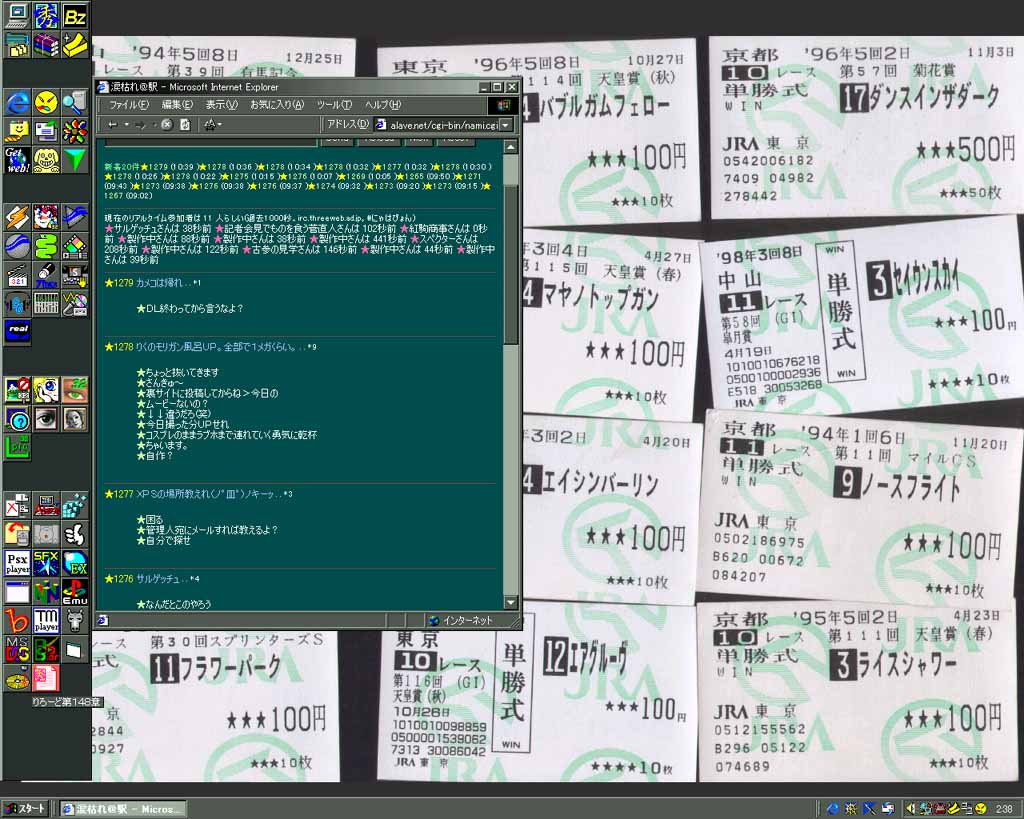1024x819 pixels.
Task: Click the Windows logo throbber in IE
Action: 502,104
